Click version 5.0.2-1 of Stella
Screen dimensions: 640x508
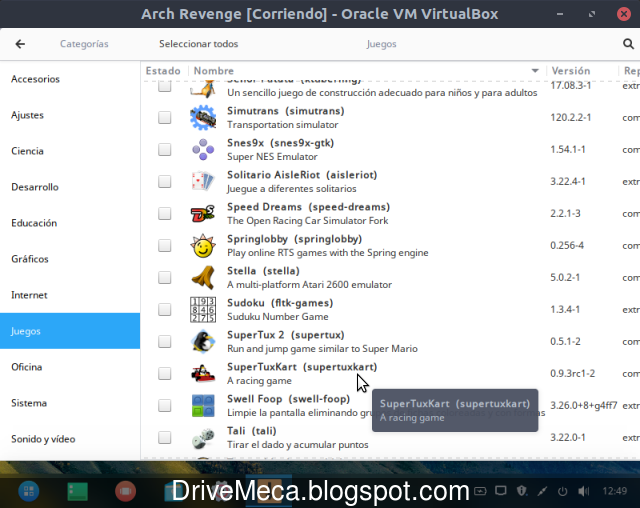[x=565, y=277]
